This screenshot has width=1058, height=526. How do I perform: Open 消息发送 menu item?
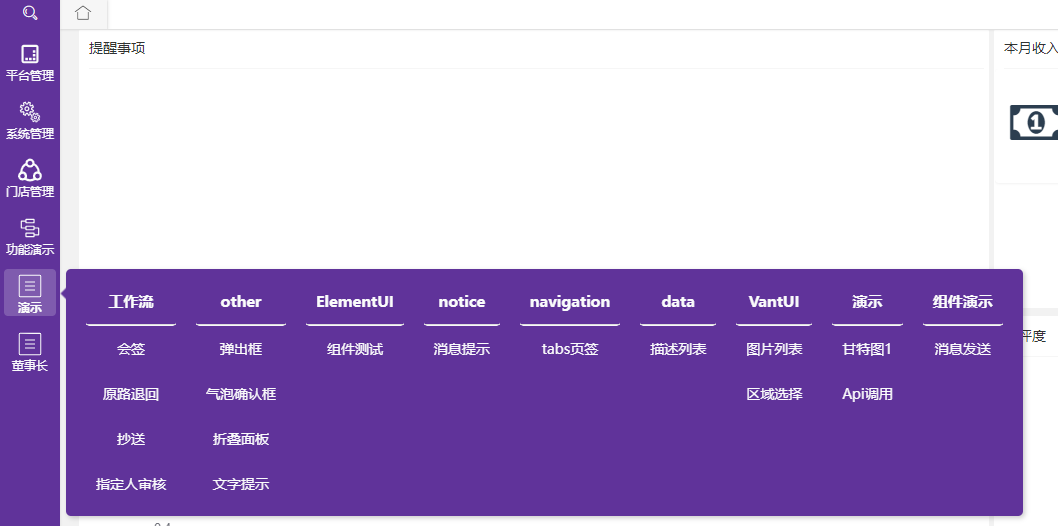[x=963, y=349]
